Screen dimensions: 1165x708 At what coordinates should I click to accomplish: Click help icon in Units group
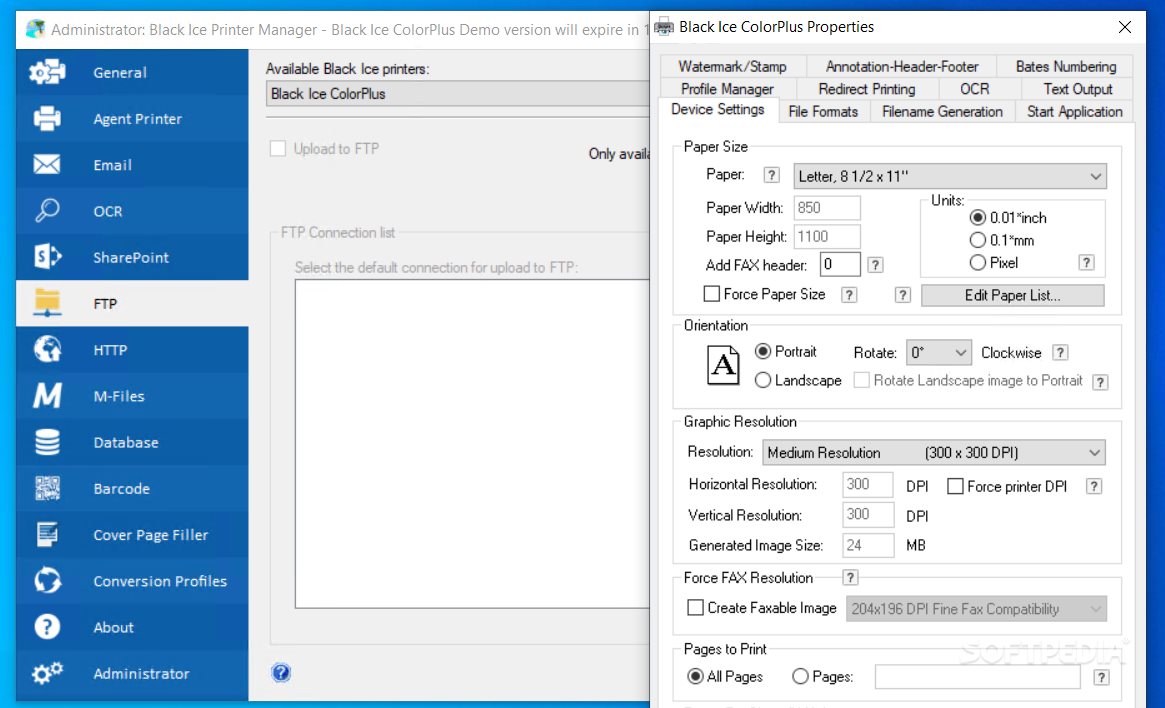tap(1086, 262)
